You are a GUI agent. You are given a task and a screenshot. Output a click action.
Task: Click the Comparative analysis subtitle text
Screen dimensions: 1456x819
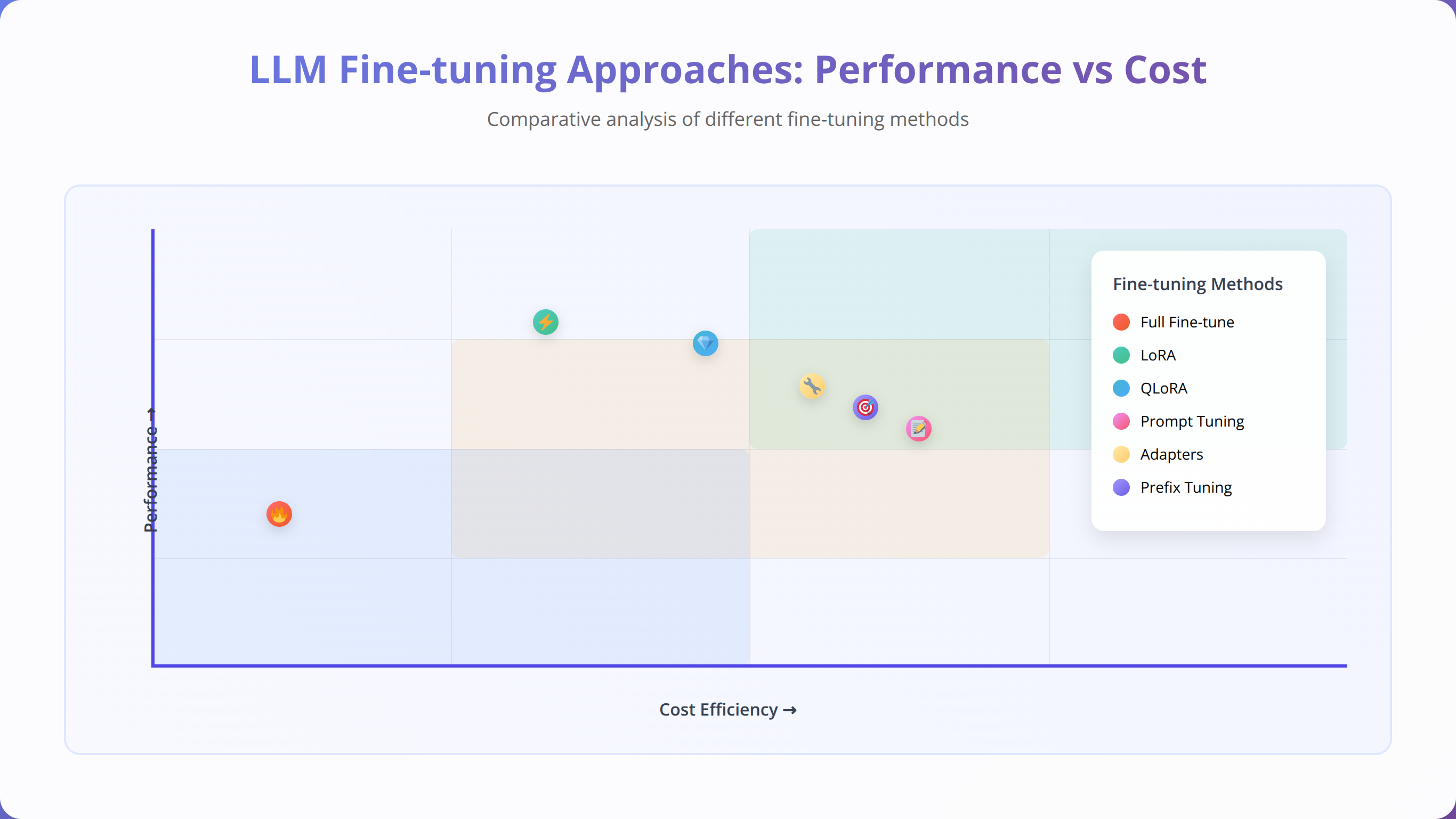point(728,119)
